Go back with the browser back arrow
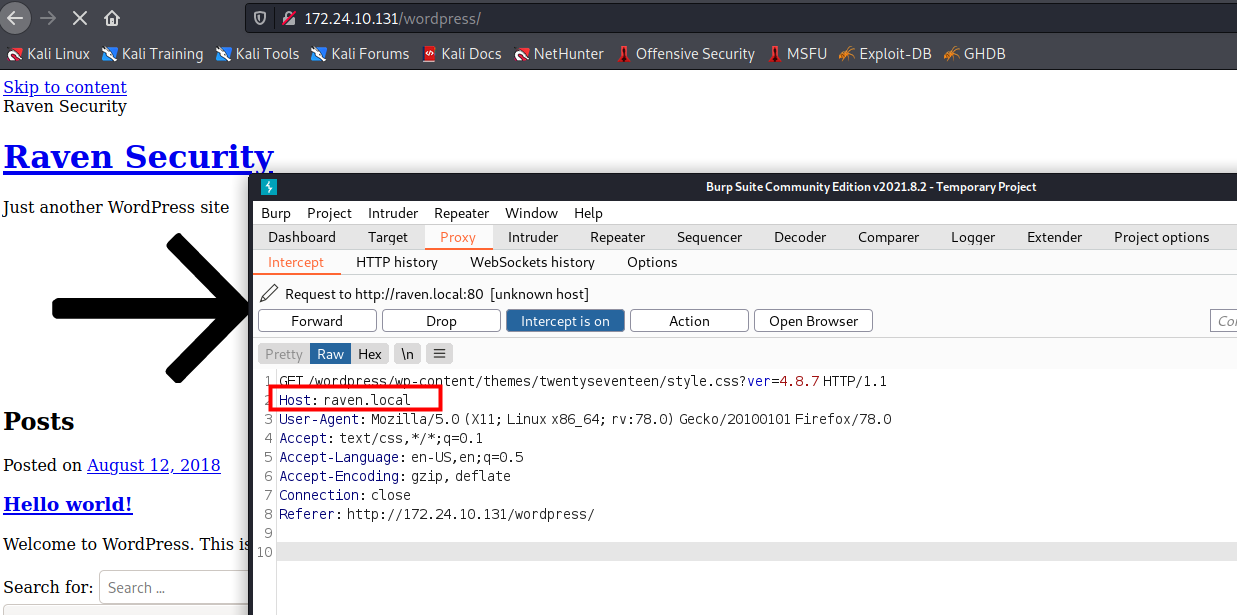Screen dimensions: 1237x615 coord(14,18)
